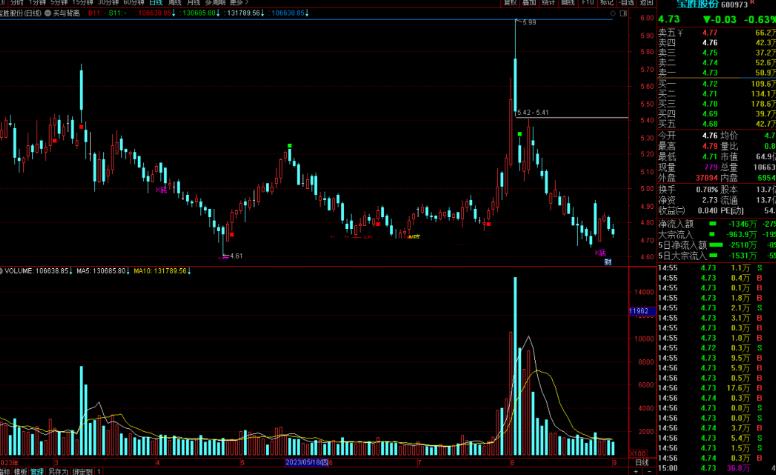Click the small circle icon at chart top right
Screen dimensions: 776x475
613,13
